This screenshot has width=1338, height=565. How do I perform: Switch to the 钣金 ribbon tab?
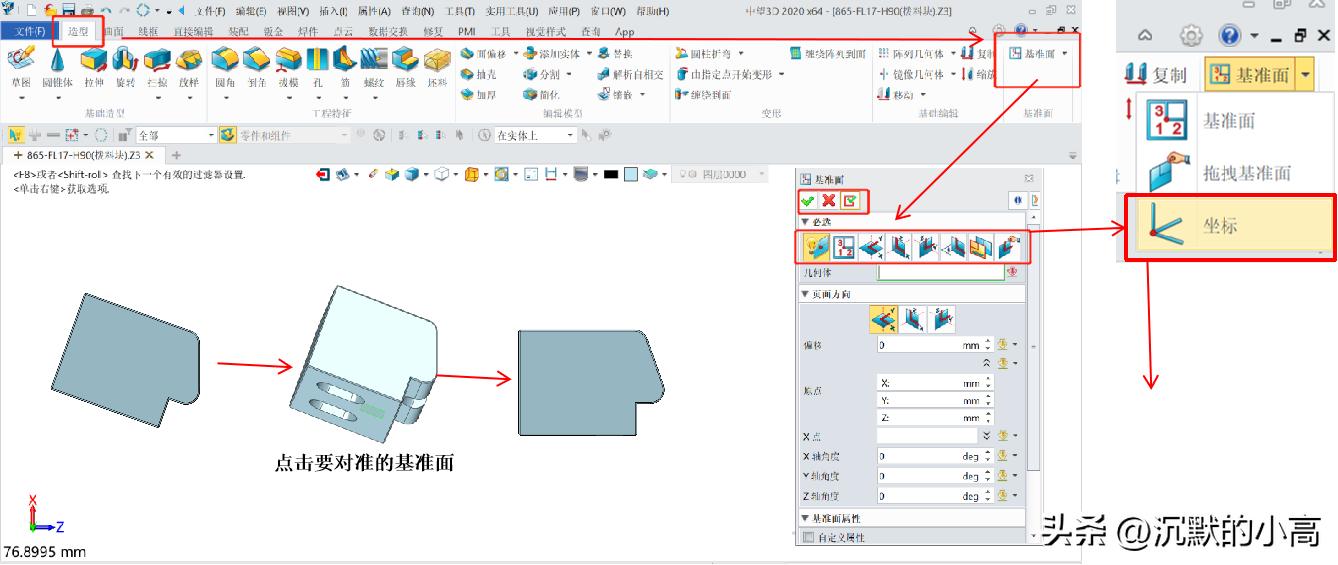(273, 31)
